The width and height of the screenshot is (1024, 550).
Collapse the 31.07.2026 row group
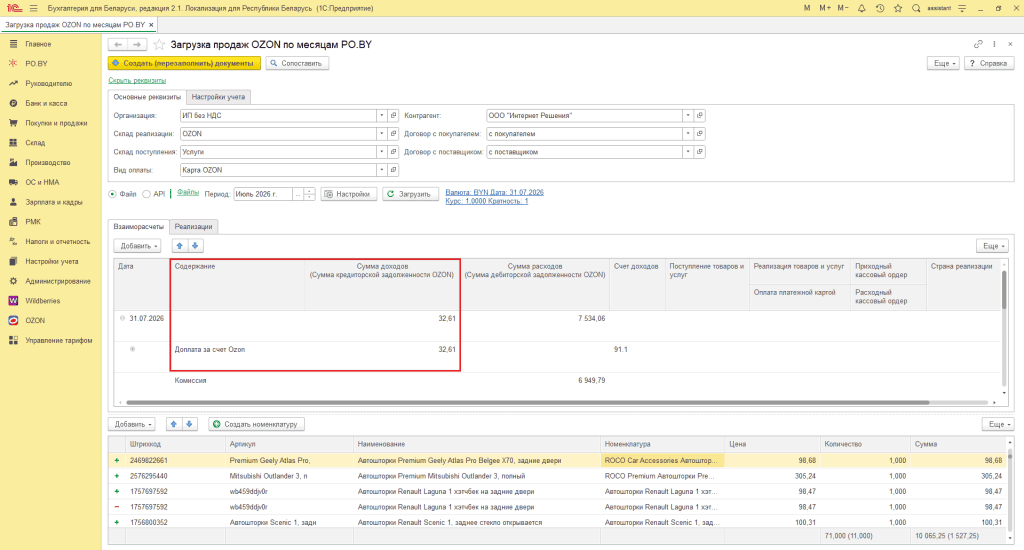122,318
